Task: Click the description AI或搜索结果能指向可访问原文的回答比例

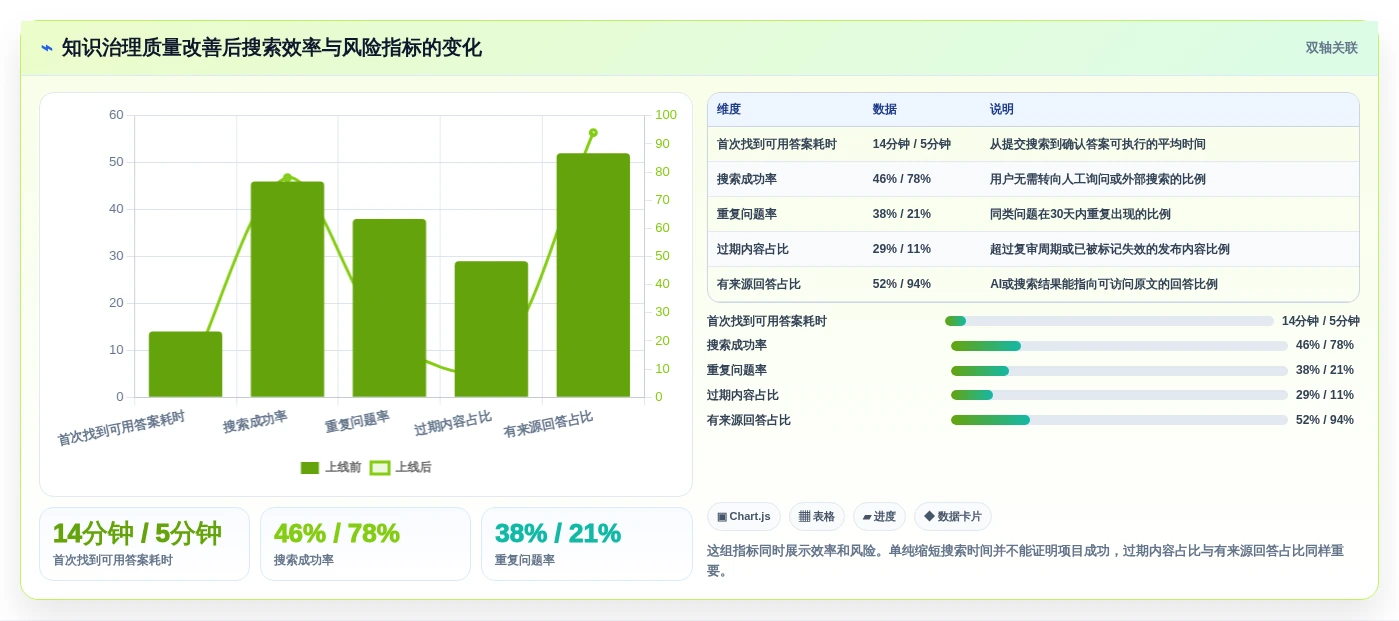Action: click(x=1104, y=284)
